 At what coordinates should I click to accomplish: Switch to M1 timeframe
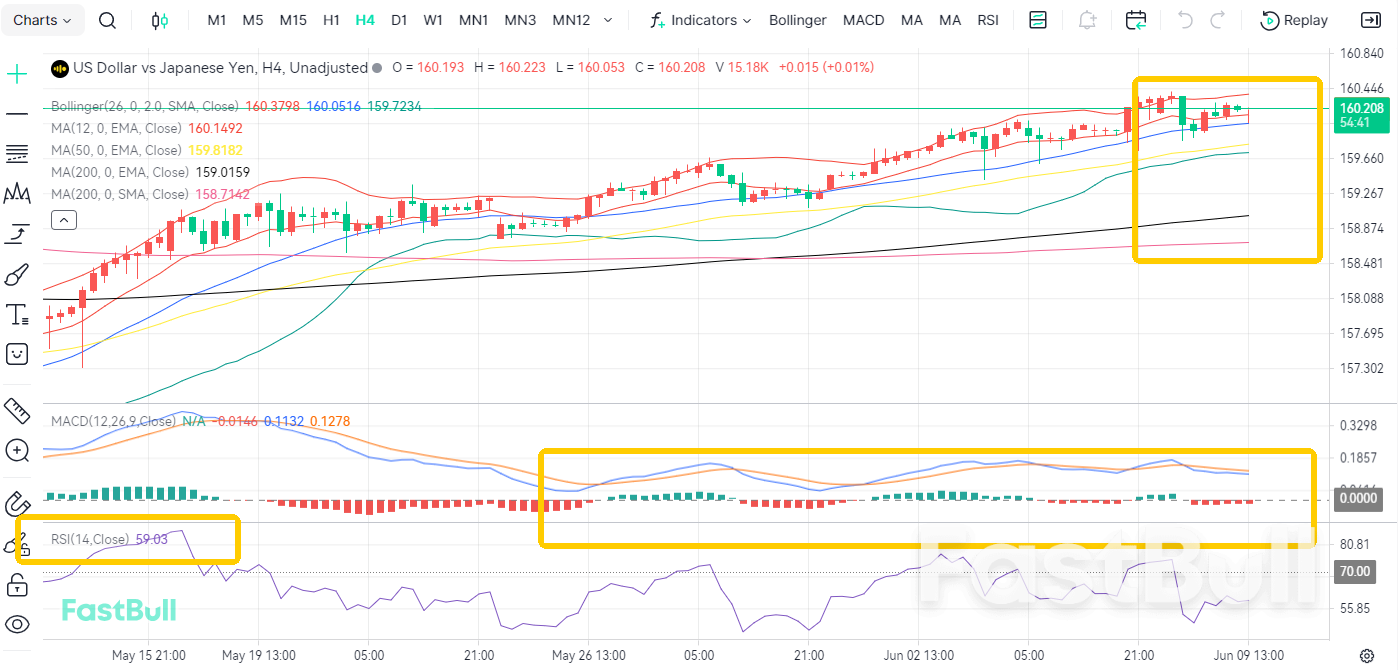217,20
